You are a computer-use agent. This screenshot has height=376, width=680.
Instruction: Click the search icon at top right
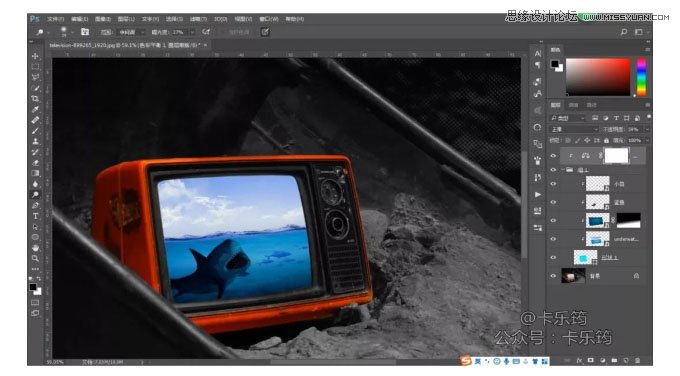624,32
